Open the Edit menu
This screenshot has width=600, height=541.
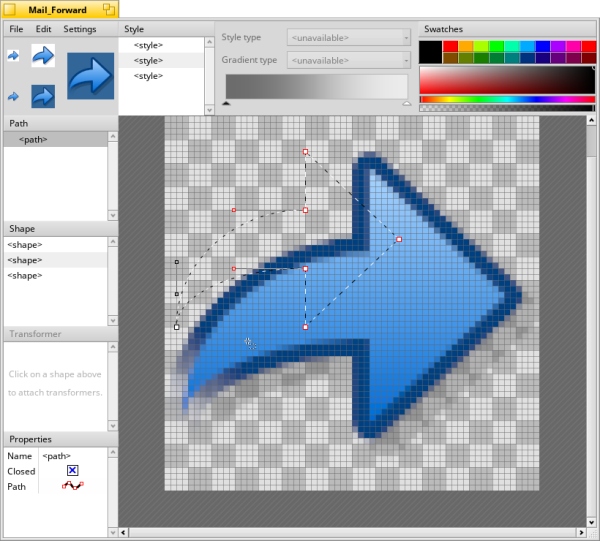[x=43, y=29]
